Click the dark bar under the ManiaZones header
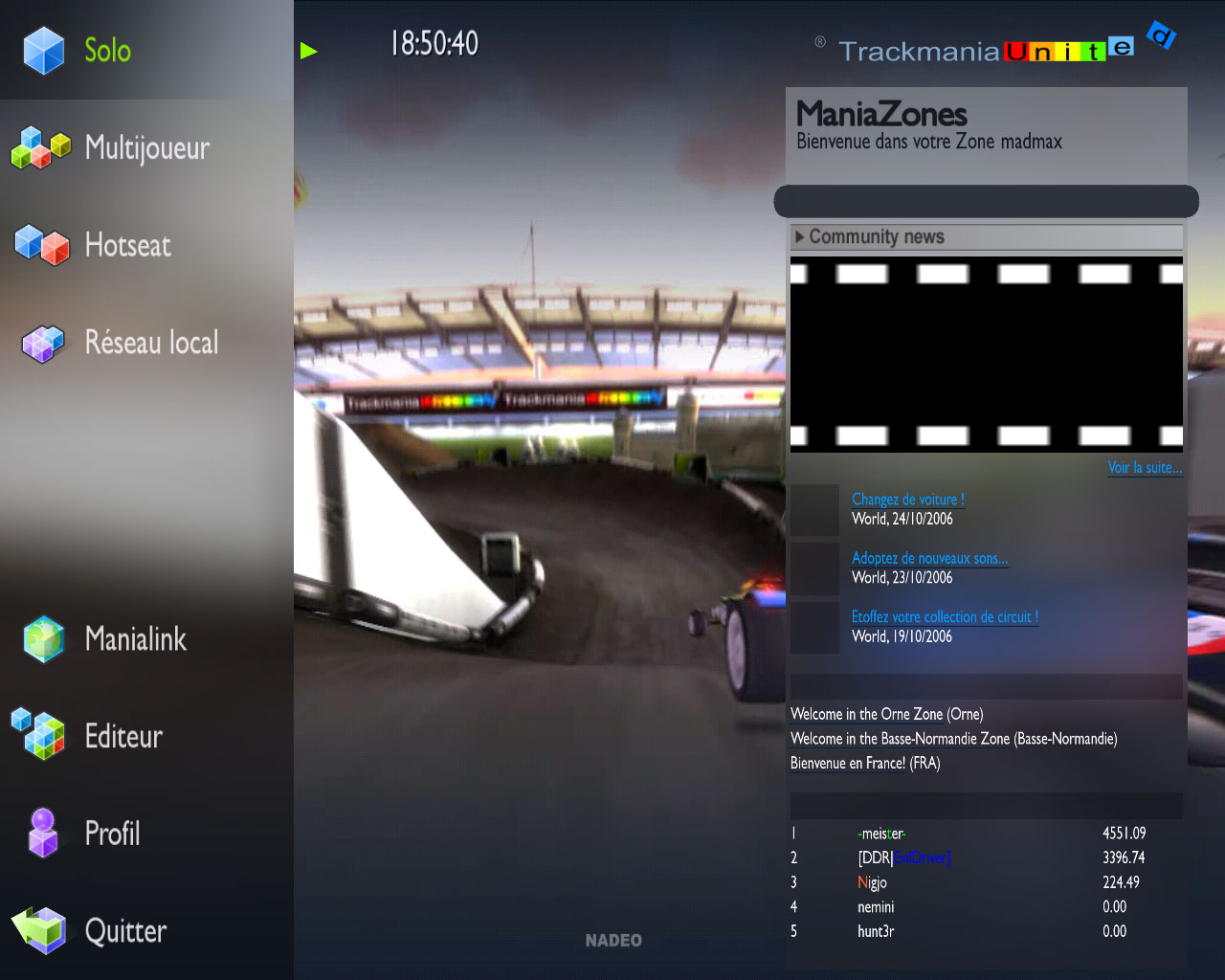This screenshot has height=980, width=1225. tap(986, 201)
